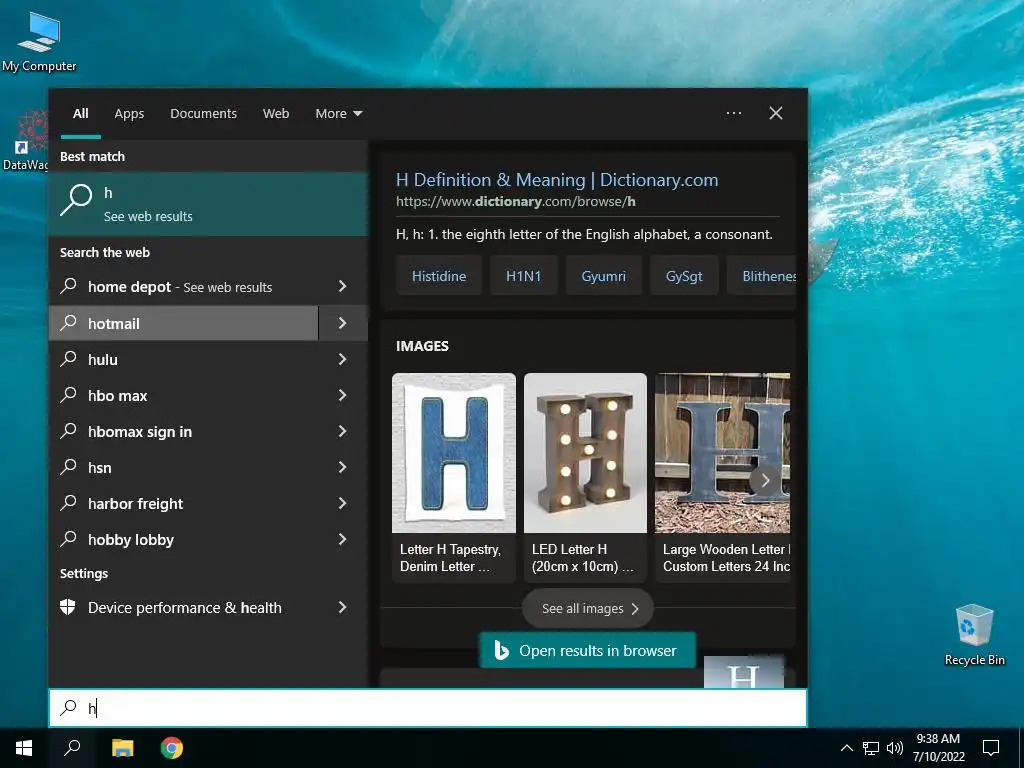
Task: Select the hobby lobby suggestion
Action: (x=184, y=539)
